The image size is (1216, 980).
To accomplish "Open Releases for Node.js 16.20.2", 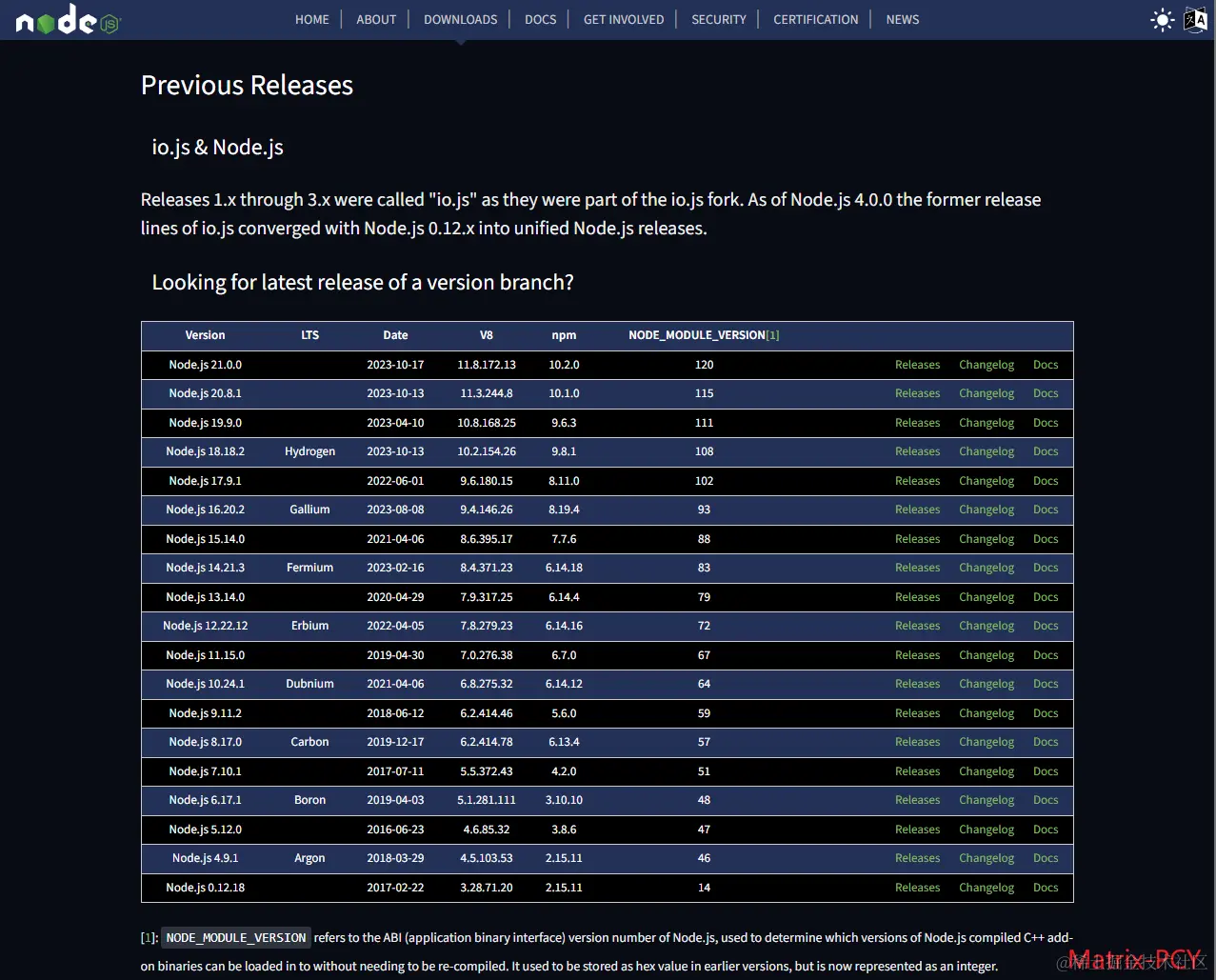I will tap(917, 510).
